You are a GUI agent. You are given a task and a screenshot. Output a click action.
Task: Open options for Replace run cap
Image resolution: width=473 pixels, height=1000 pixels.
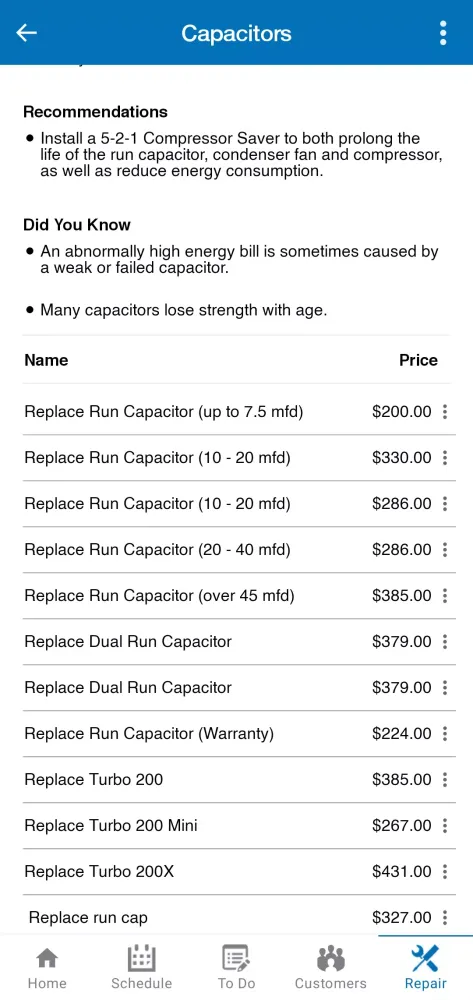point(445,917)
